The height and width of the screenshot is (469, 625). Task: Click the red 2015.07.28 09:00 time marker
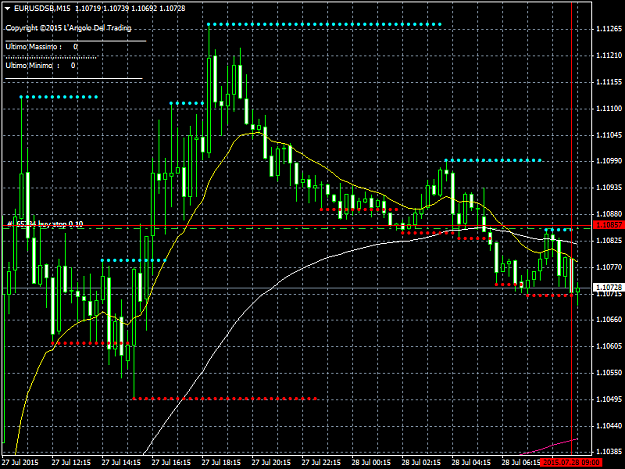[x=571, y=463]
